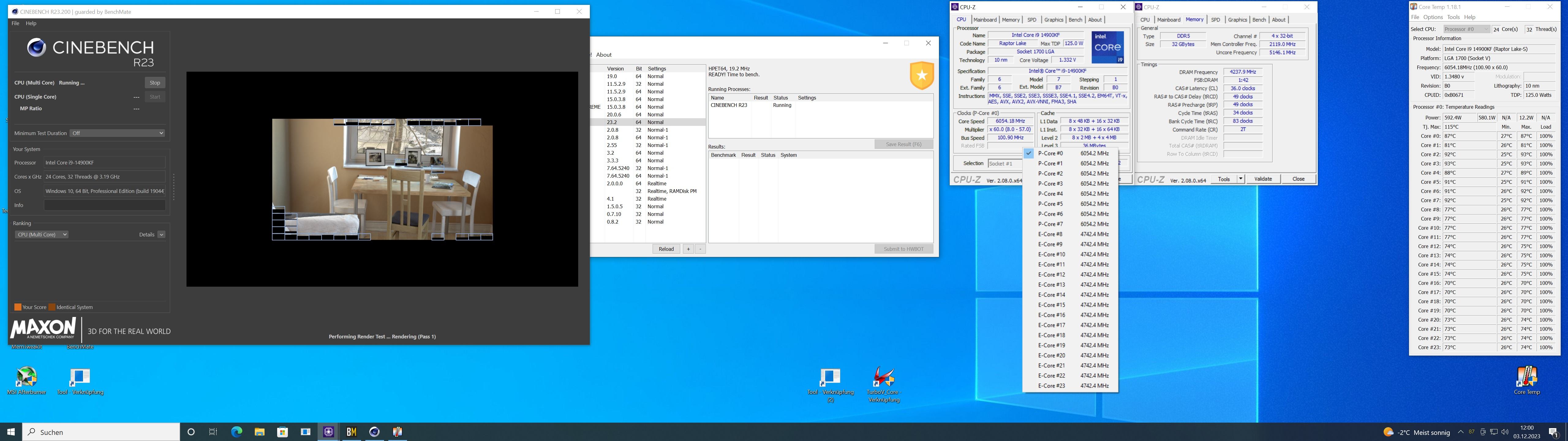This screenshot has height=441, width=1568.
Task: Switch to Mainboard tab in left CPU-Z
Action: pyautogui.click(x=985, y=20)
